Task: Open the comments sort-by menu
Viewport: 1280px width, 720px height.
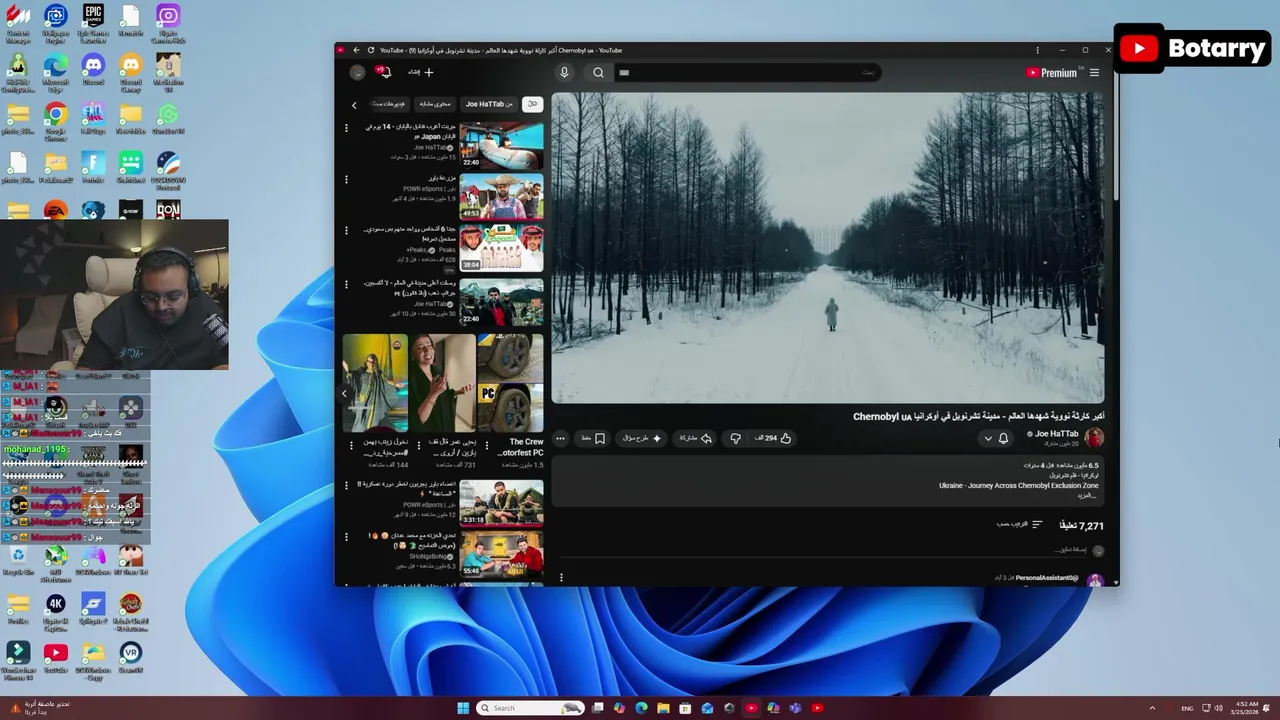Action: 1020,524
